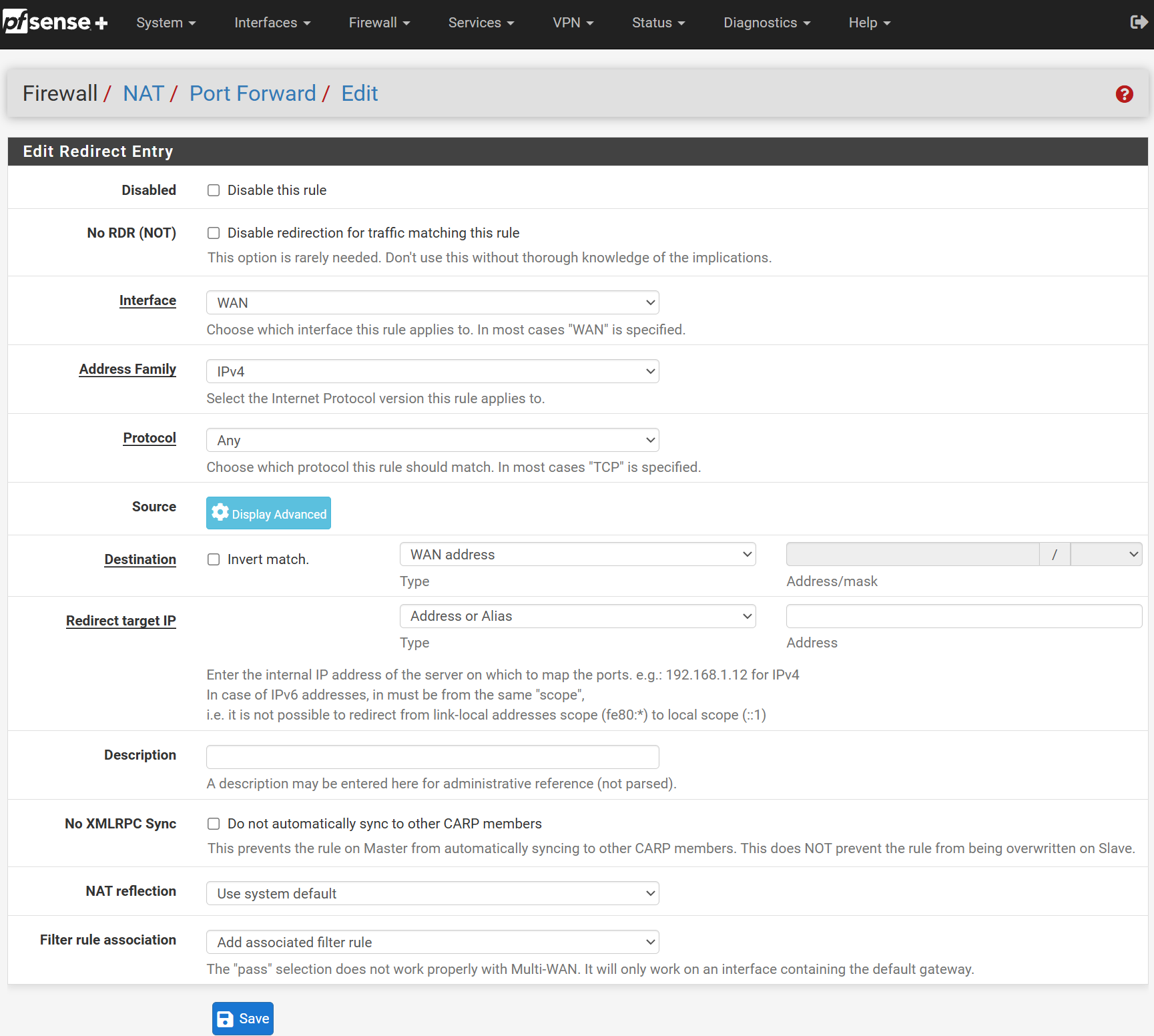
Task: Click the logout icon in the navbar
Action: 1138,23
